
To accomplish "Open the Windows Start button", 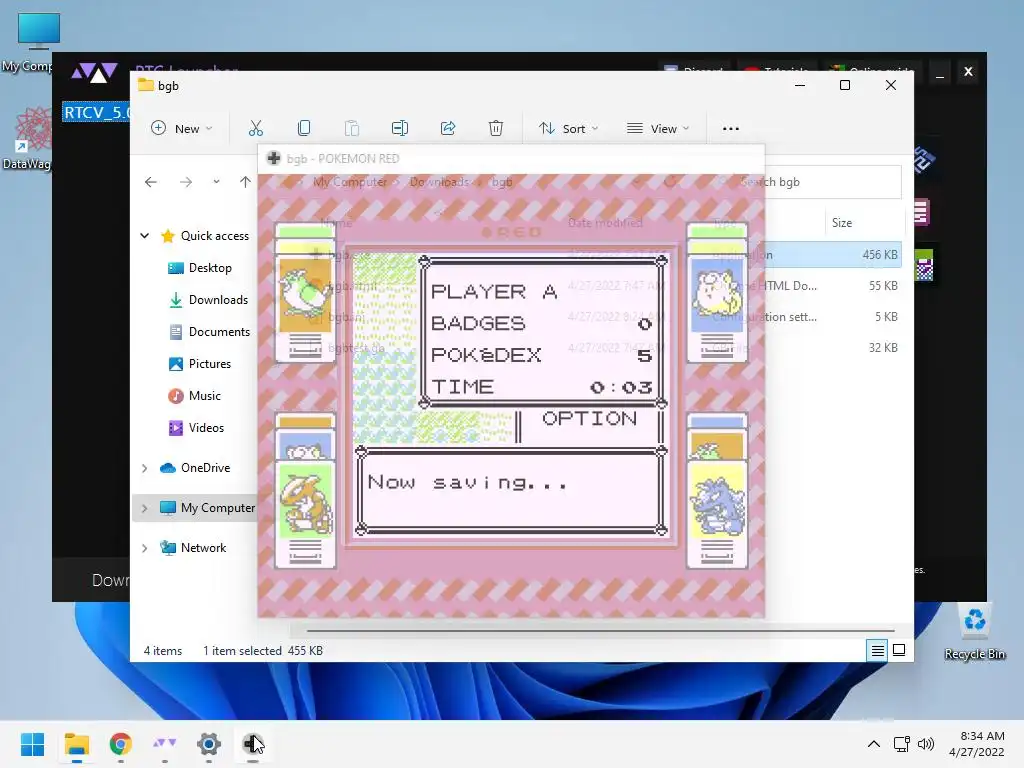I will click(x=33, y=744).
